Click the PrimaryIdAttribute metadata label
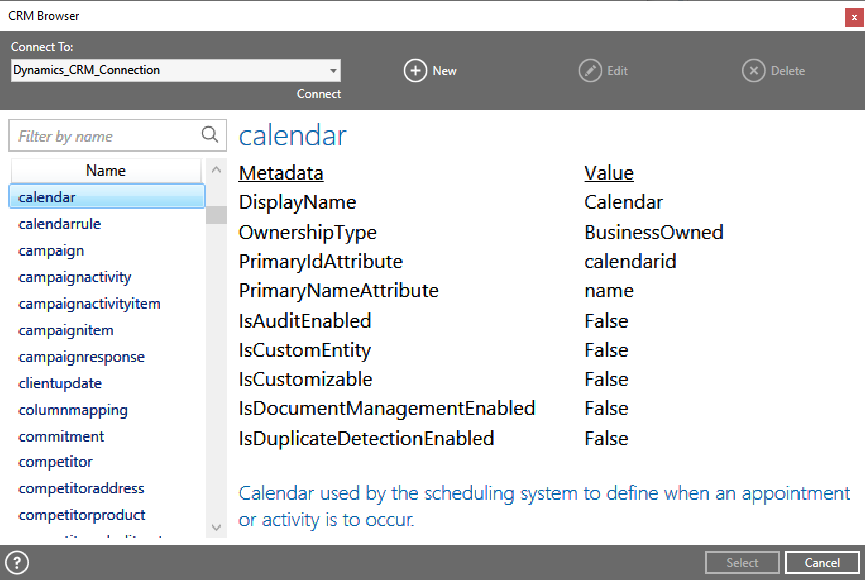 pyautogui.click(x=321, y=261)
